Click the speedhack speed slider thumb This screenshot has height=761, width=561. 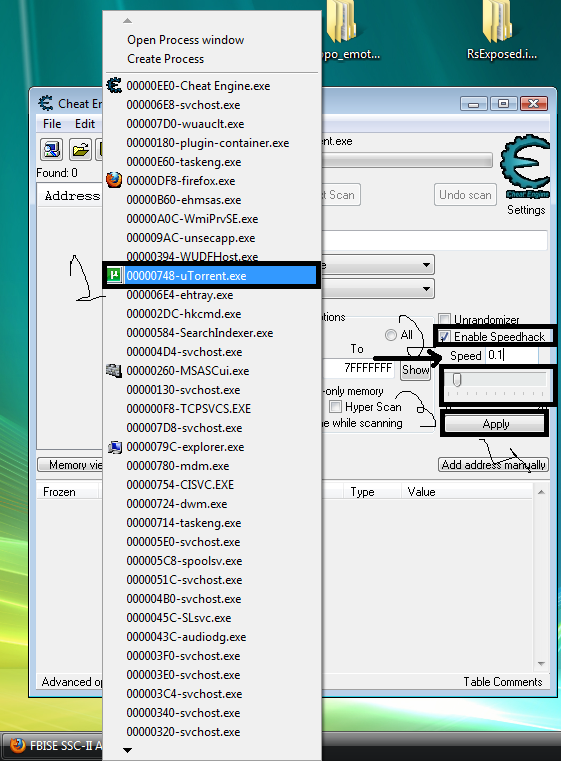point(456,380)
